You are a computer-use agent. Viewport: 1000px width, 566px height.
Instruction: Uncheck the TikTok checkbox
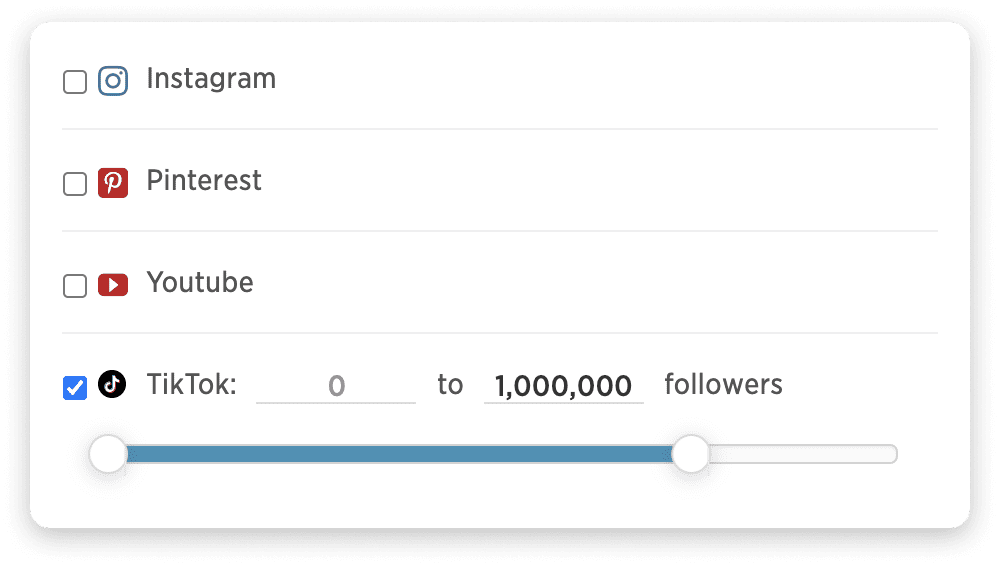(75, 388)
